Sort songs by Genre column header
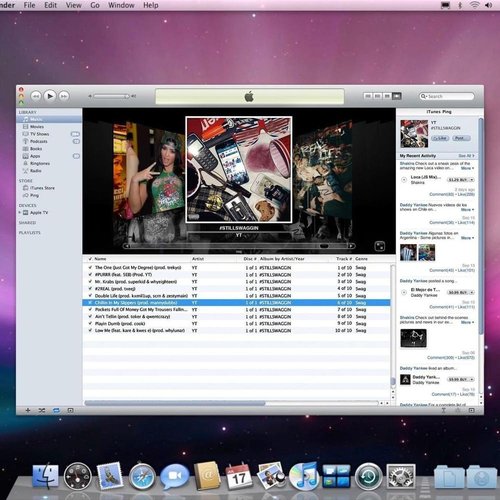The width and height of the screenshot is (500, 500). [x=371, y=259]
